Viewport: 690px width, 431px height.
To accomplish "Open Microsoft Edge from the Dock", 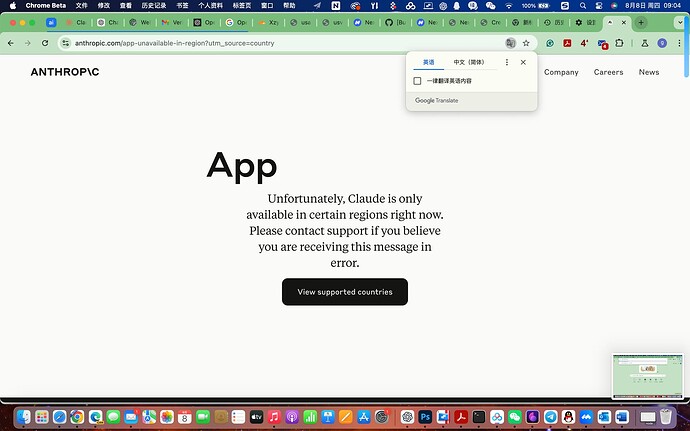I will [95, 416].
